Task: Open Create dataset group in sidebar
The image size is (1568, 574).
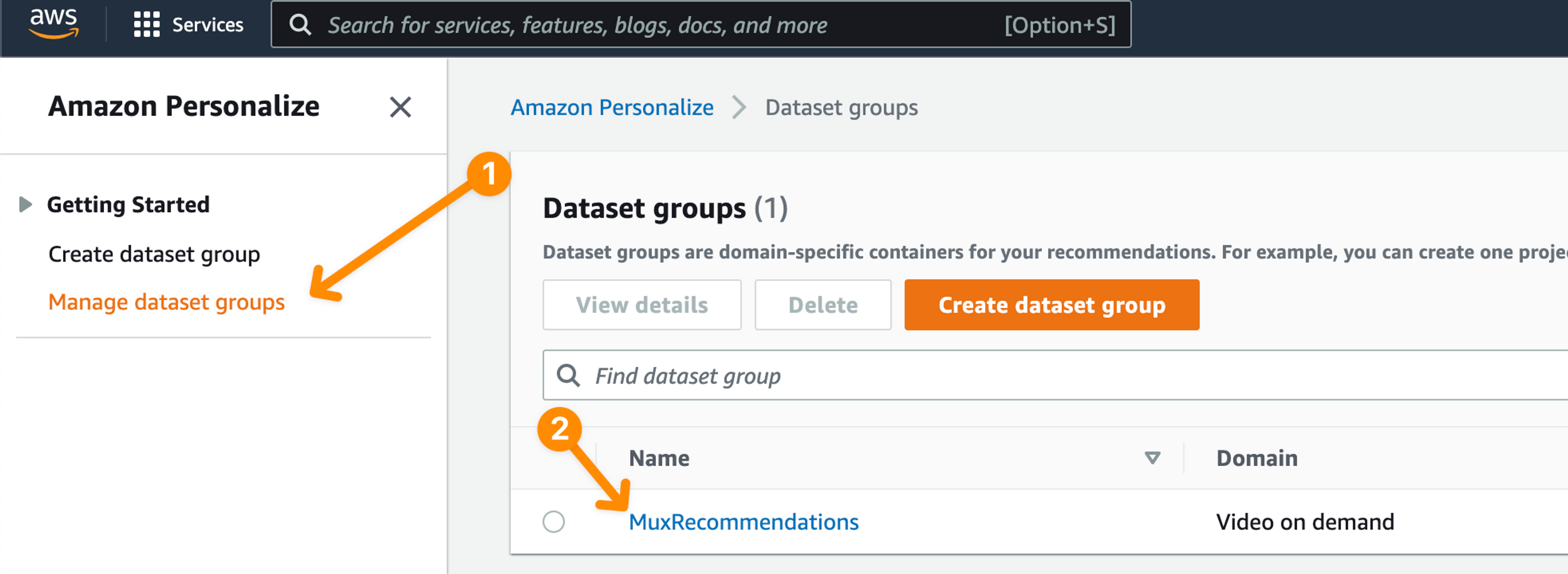Action: click(154, 254)
